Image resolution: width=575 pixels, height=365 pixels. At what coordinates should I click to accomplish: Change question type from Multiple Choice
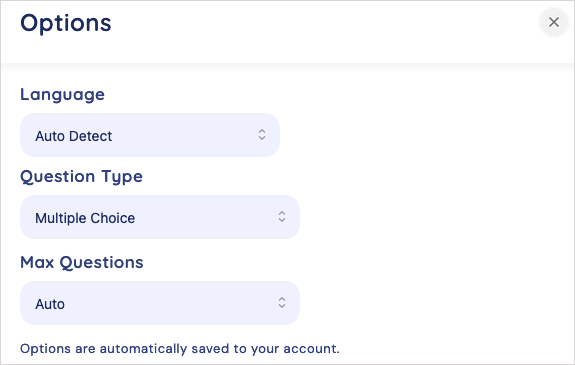coord(160,217)
